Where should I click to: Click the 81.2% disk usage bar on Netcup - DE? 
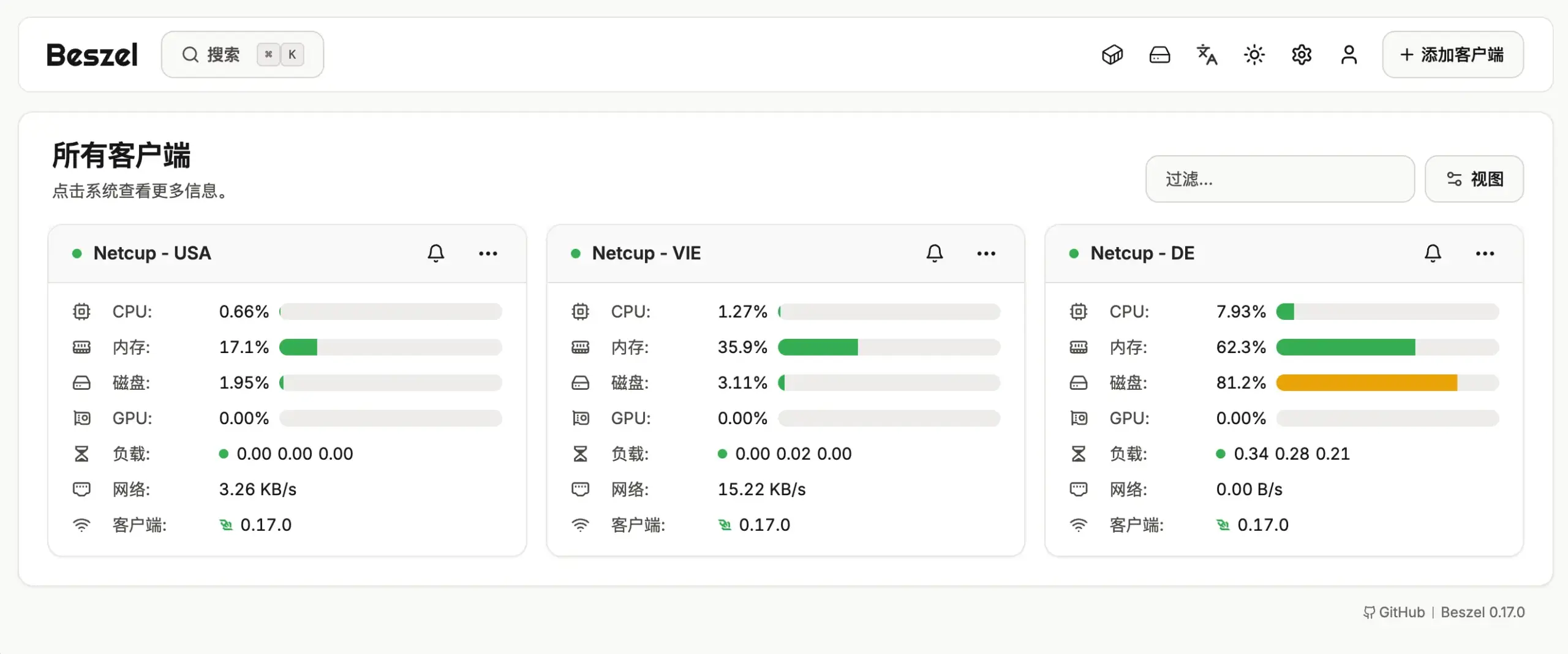pos(1387,382)
